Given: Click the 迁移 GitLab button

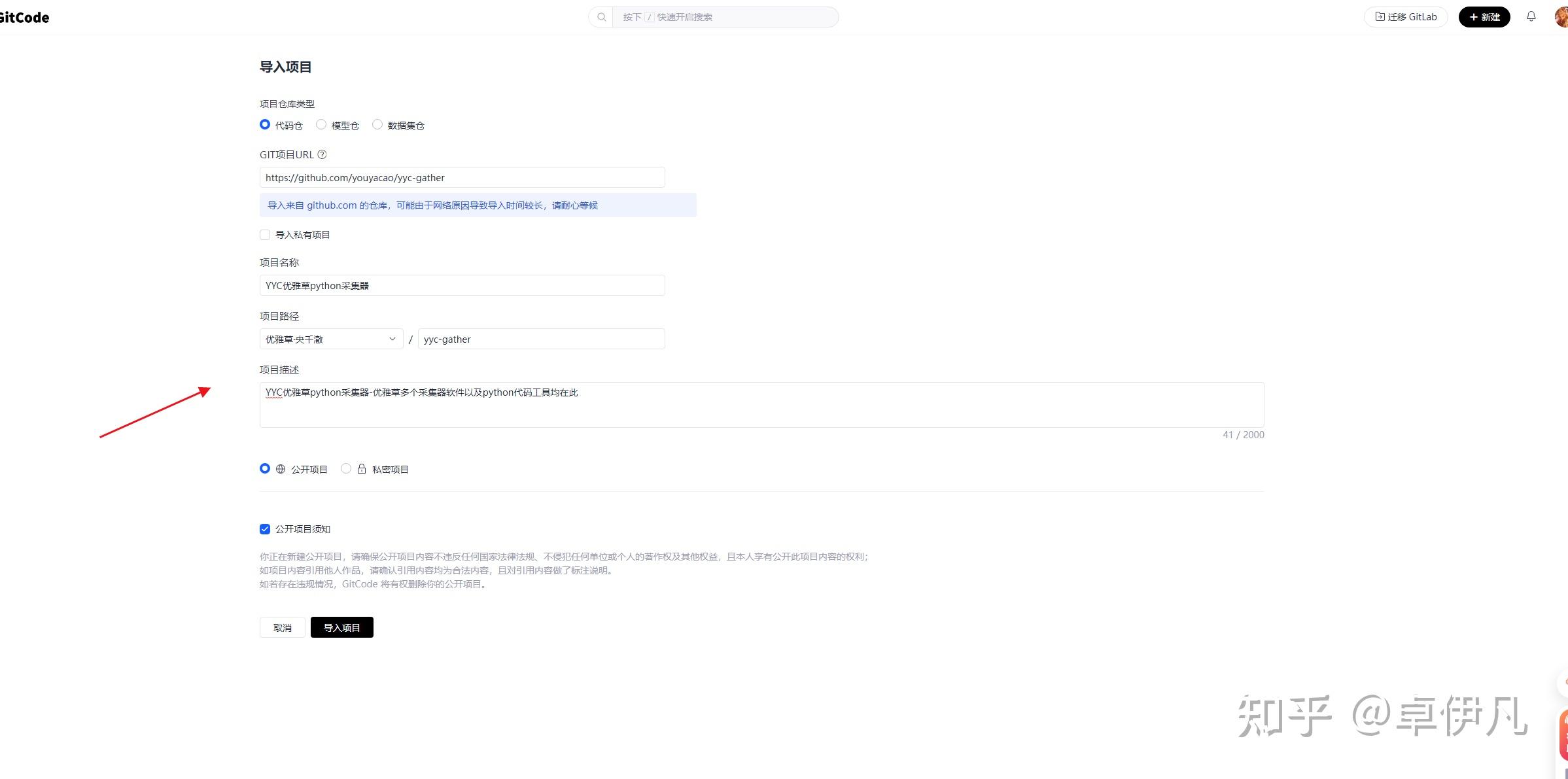Looking at the screenshot, I should pyautogui.click(x=1405, y=16).
